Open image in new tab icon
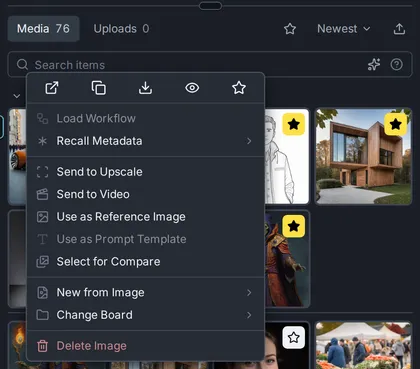Screen dimensions: 420x369 [x=52, y=88]
